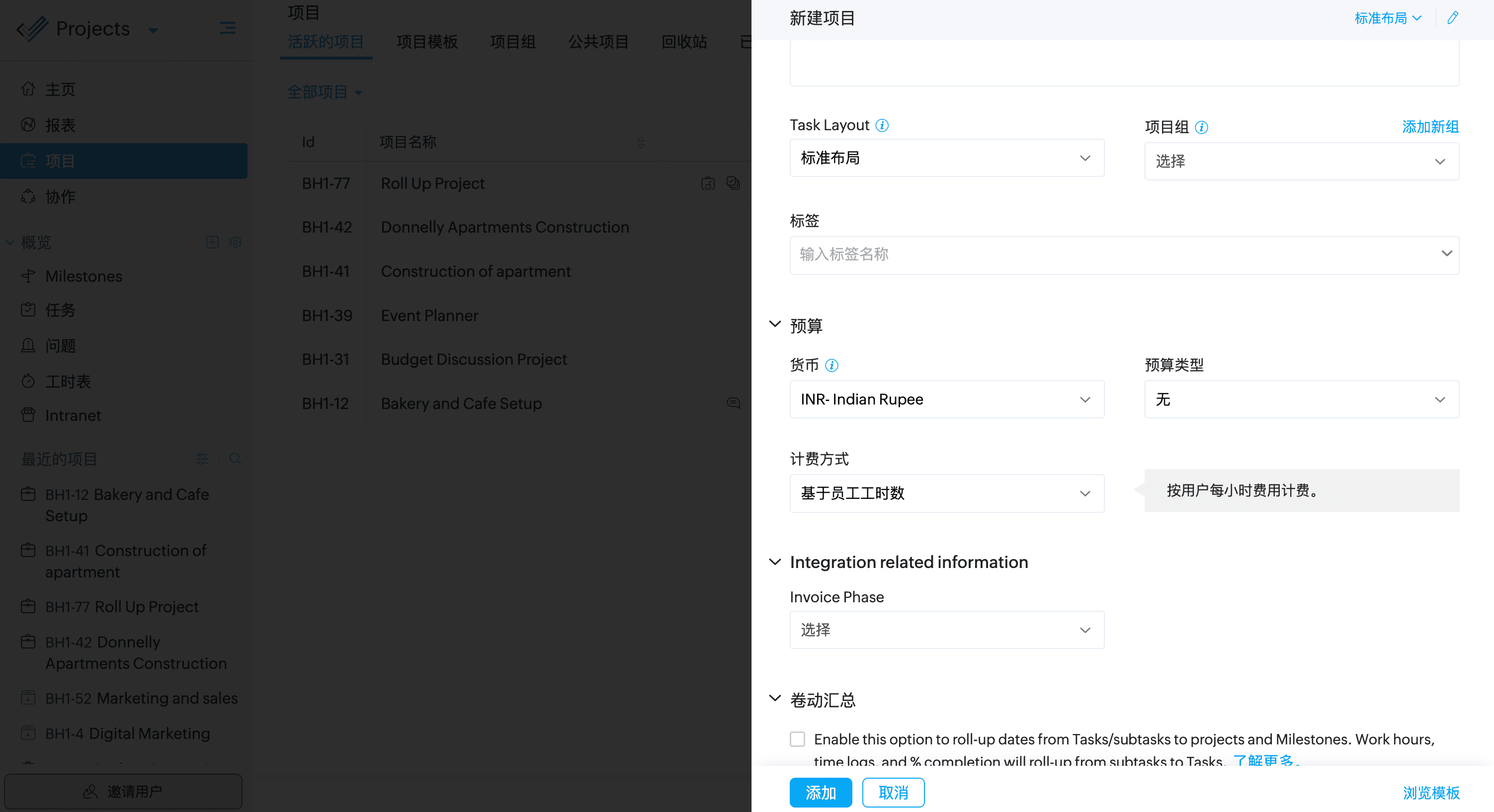The image size is (1494, 812).
Task: Click the search icon in 最近的项目
Action: (235, 459)
